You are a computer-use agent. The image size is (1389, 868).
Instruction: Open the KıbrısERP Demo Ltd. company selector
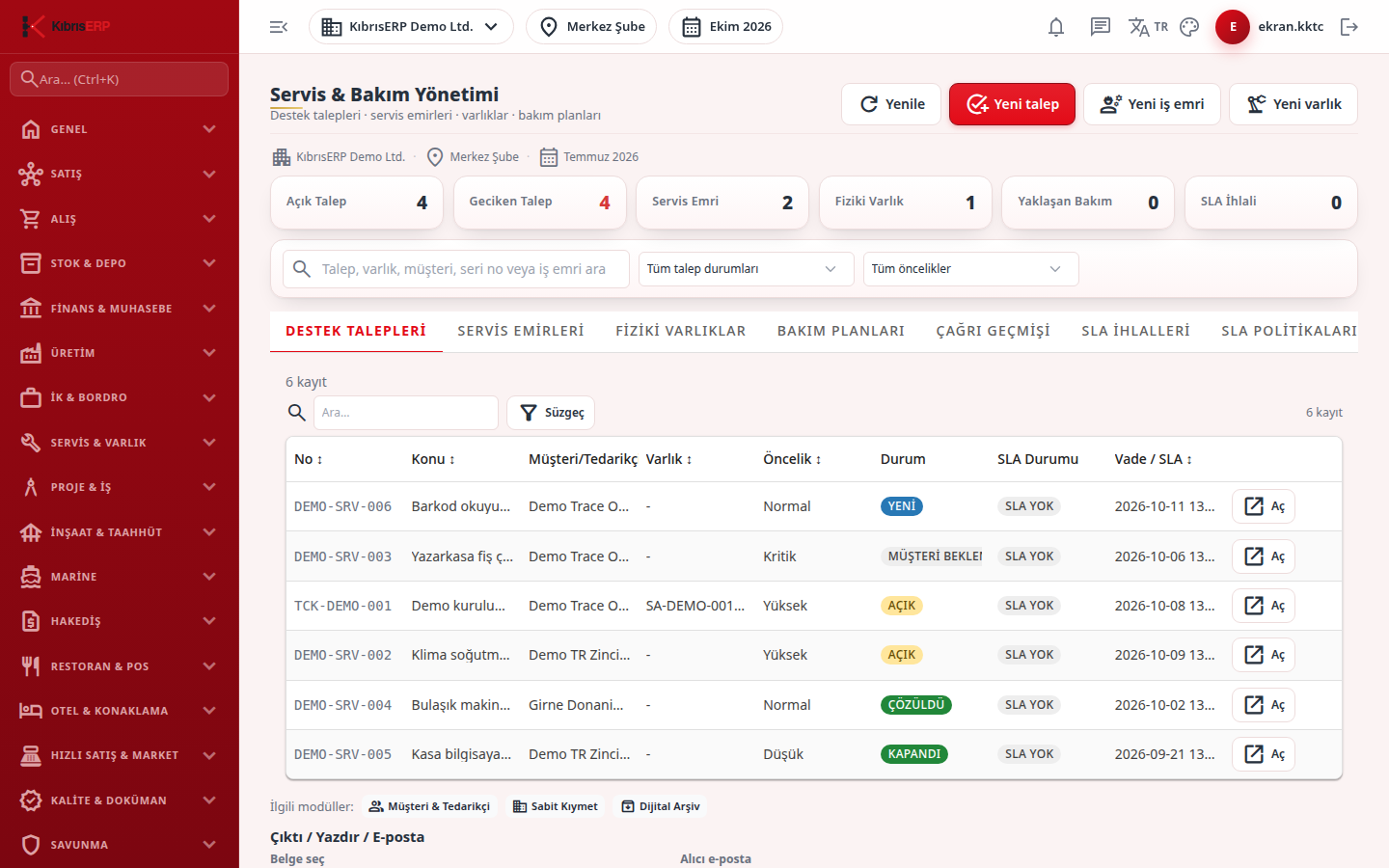411,27
